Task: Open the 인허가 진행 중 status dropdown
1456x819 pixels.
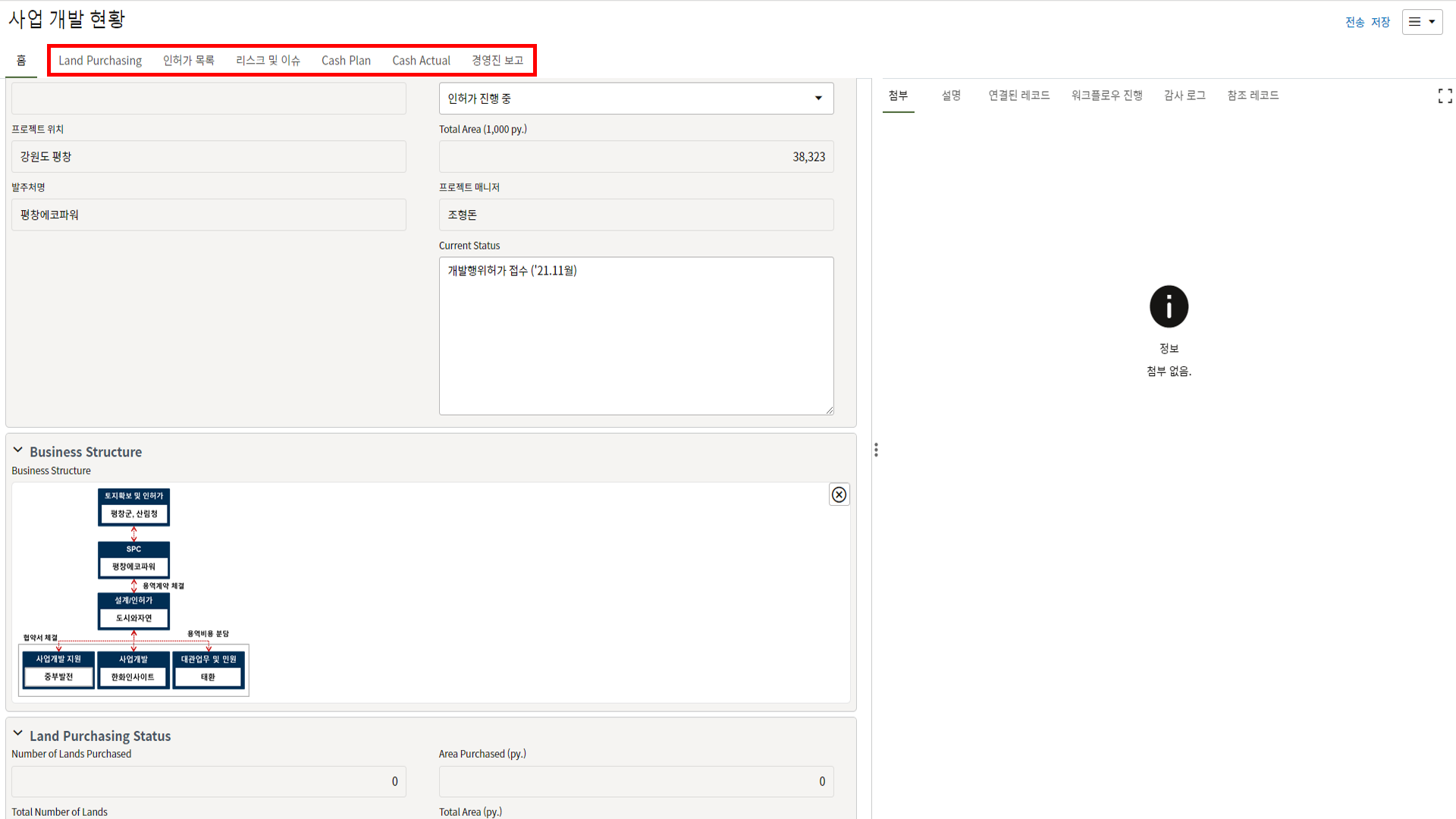Action: pyautogui.click(x=635, y=99)
